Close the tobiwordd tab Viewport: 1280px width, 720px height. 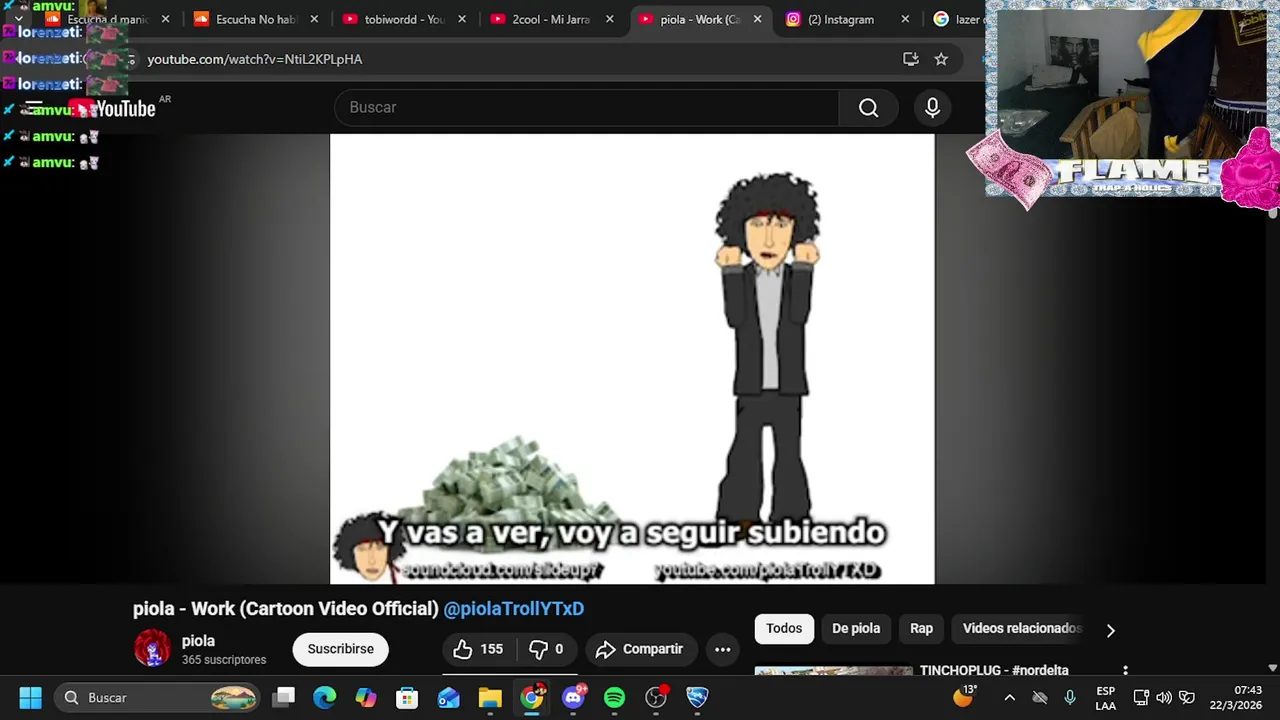(462, 19)
